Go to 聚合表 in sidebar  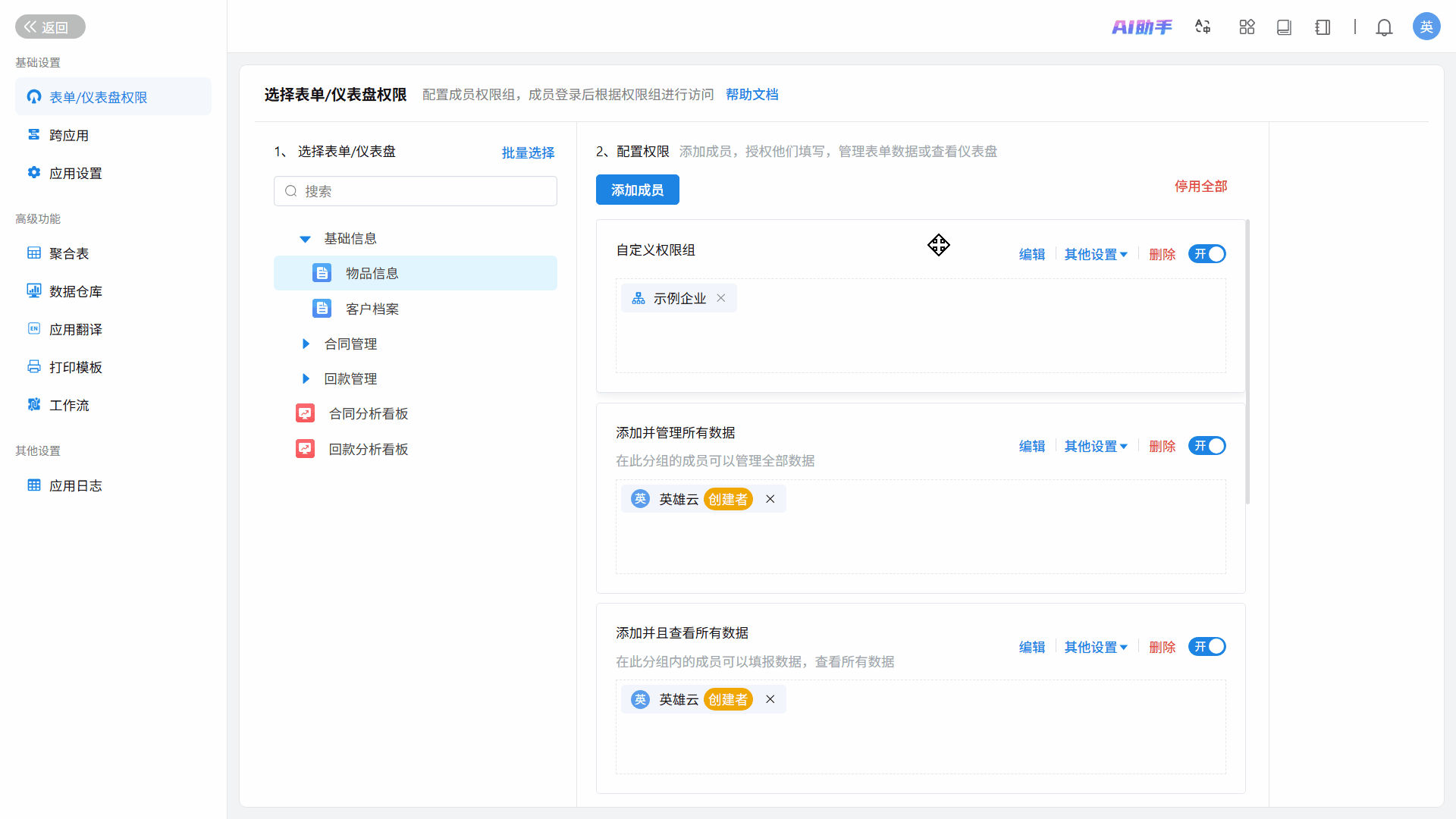click(69, 254)
